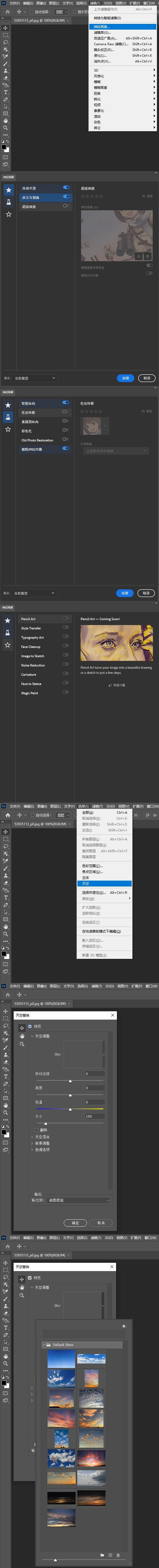Open the gear menu in the sky picker panel
Screen dimensions: 159x1568
pos(124,1326)
